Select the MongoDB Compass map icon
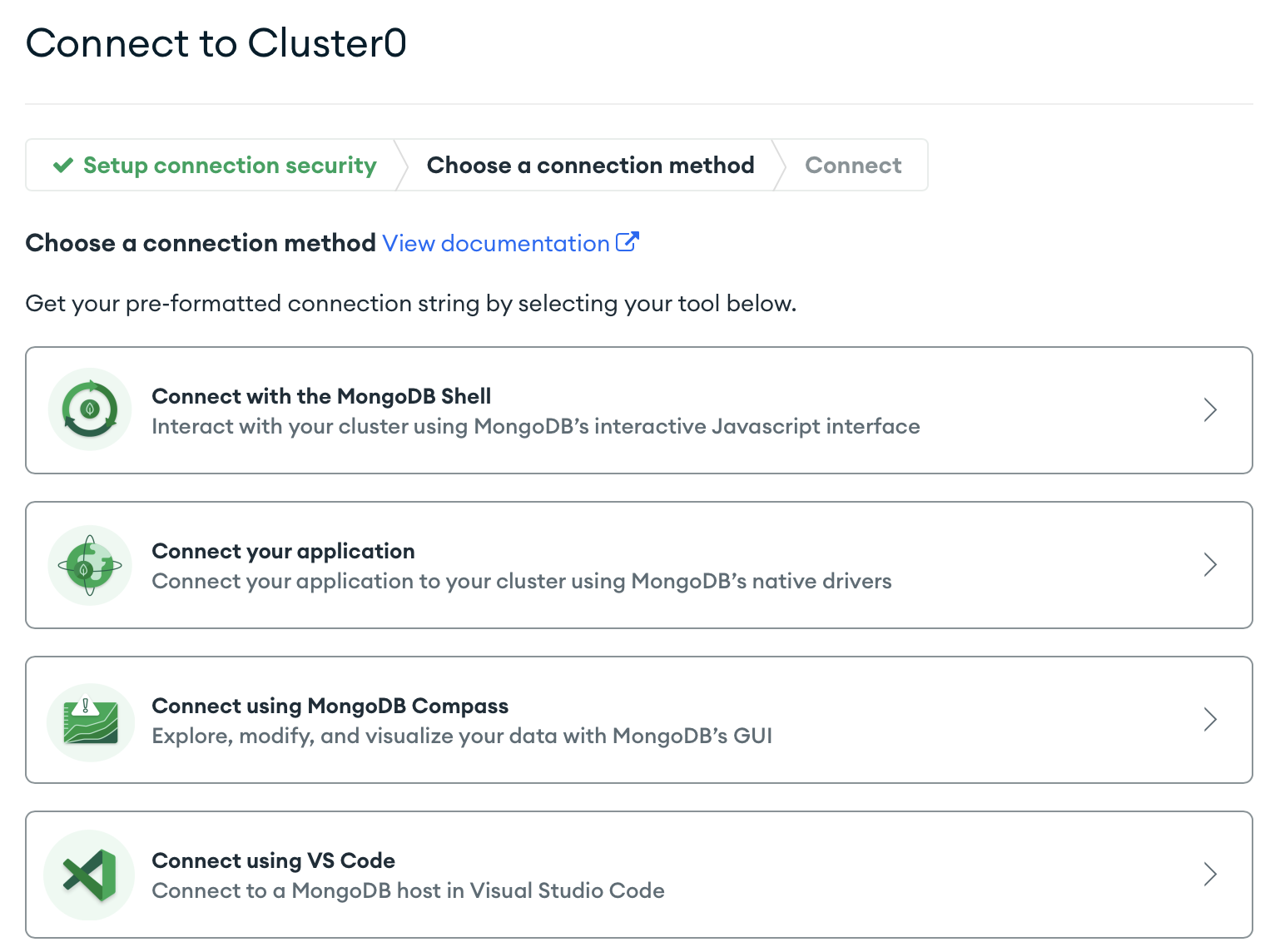The width and height of the screenshot is (1275, 952). point(90,720)
